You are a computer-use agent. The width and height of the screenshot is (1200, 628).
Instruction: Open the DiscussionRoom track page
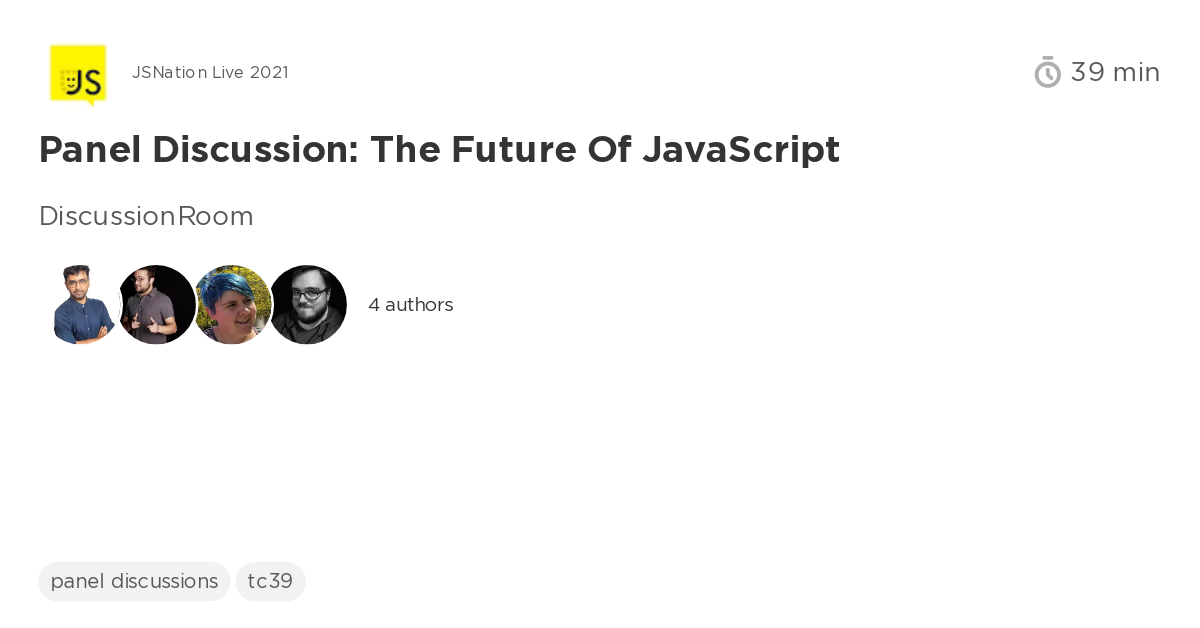click(146, 216)
